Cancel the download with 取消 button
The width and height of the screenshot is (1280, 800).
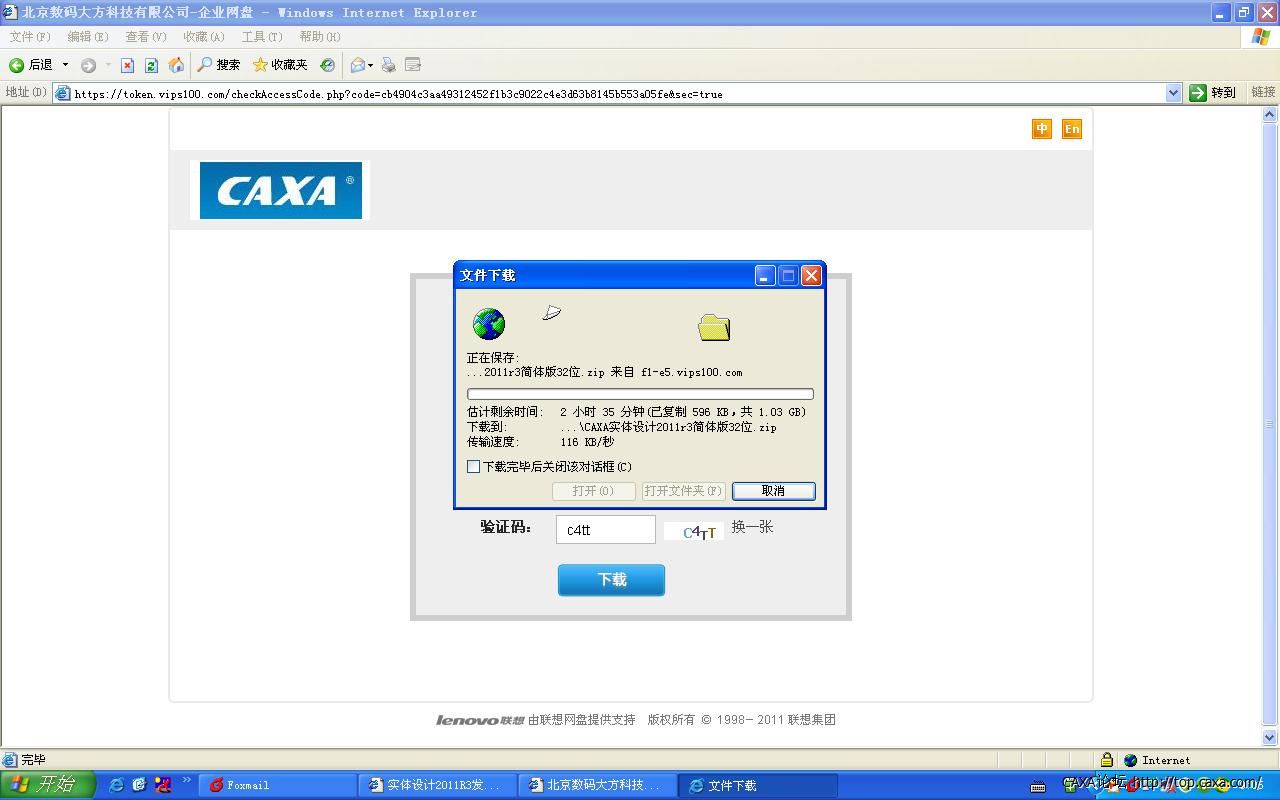click(774, 491)
